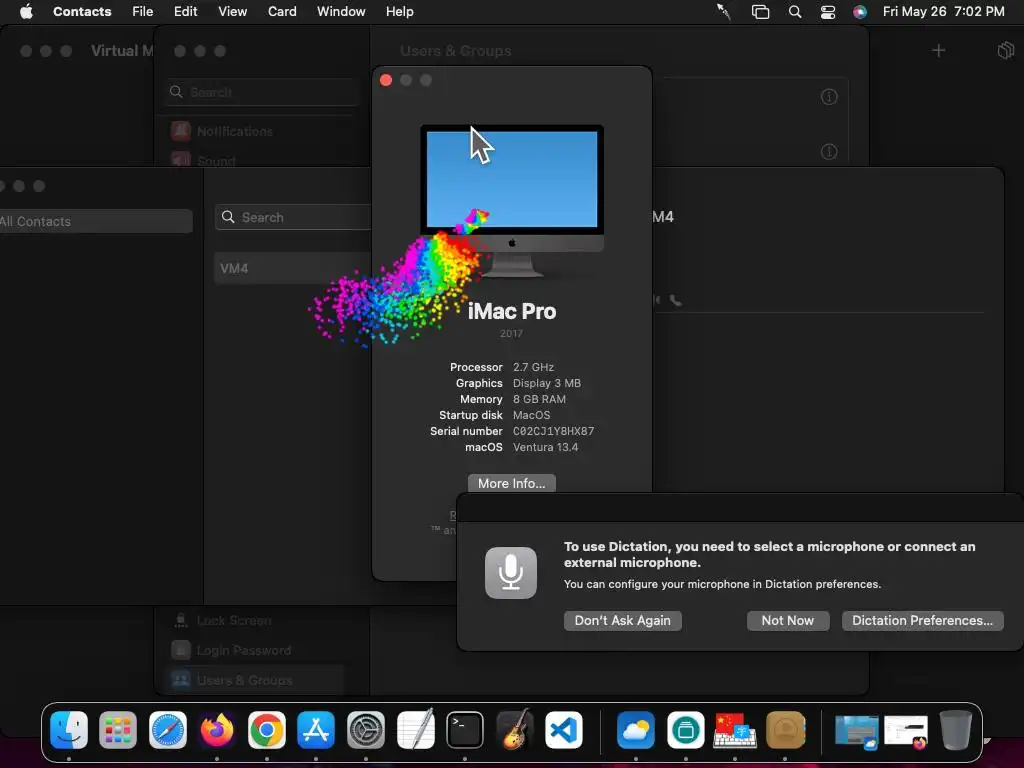Click the iMac Pro model name text
This screenshot has width=1024, height=768.
(x=512, y=312)
